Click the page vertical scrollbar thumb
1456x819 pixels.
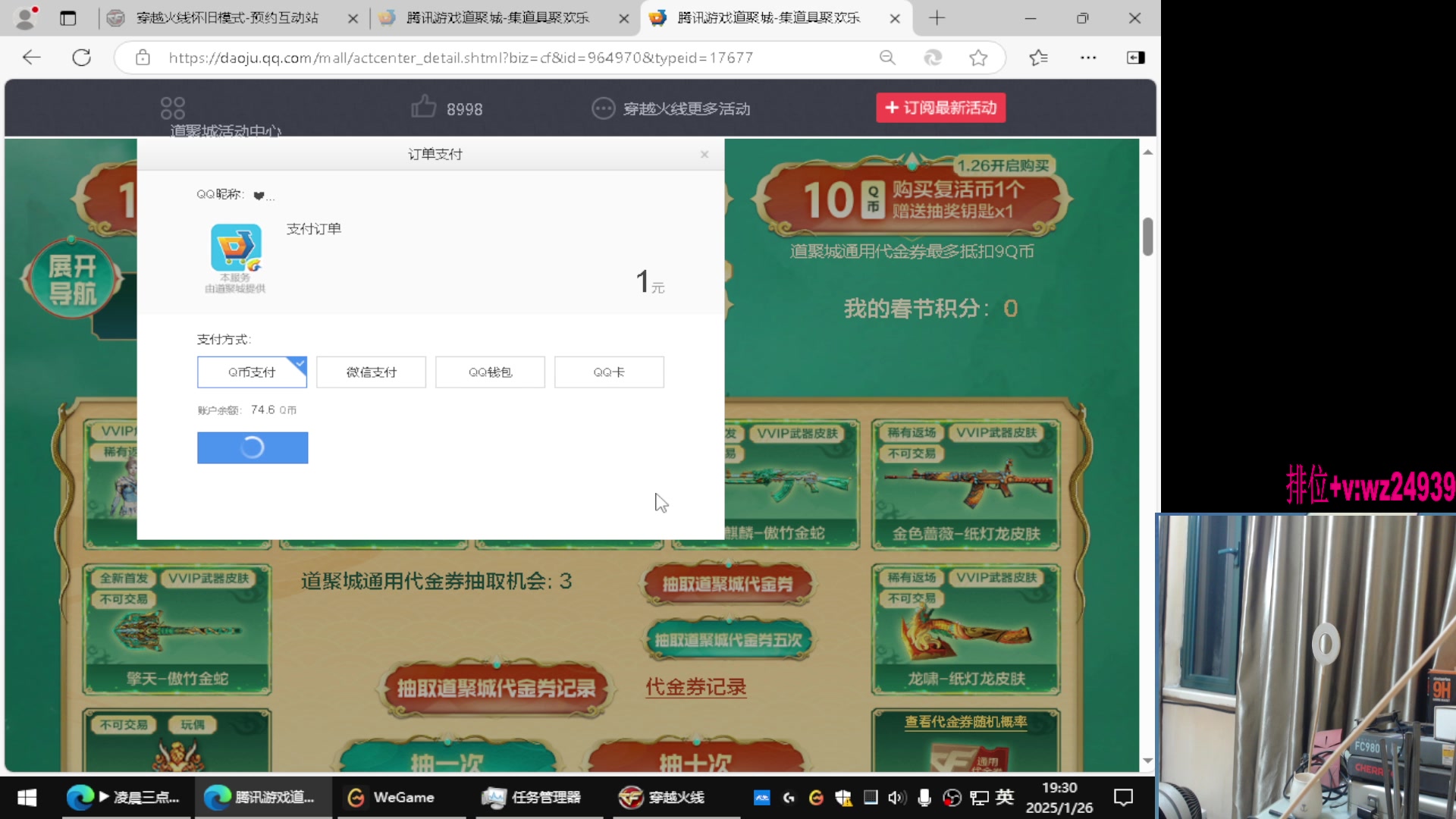pyautogui.click(x=1148, y=237)
